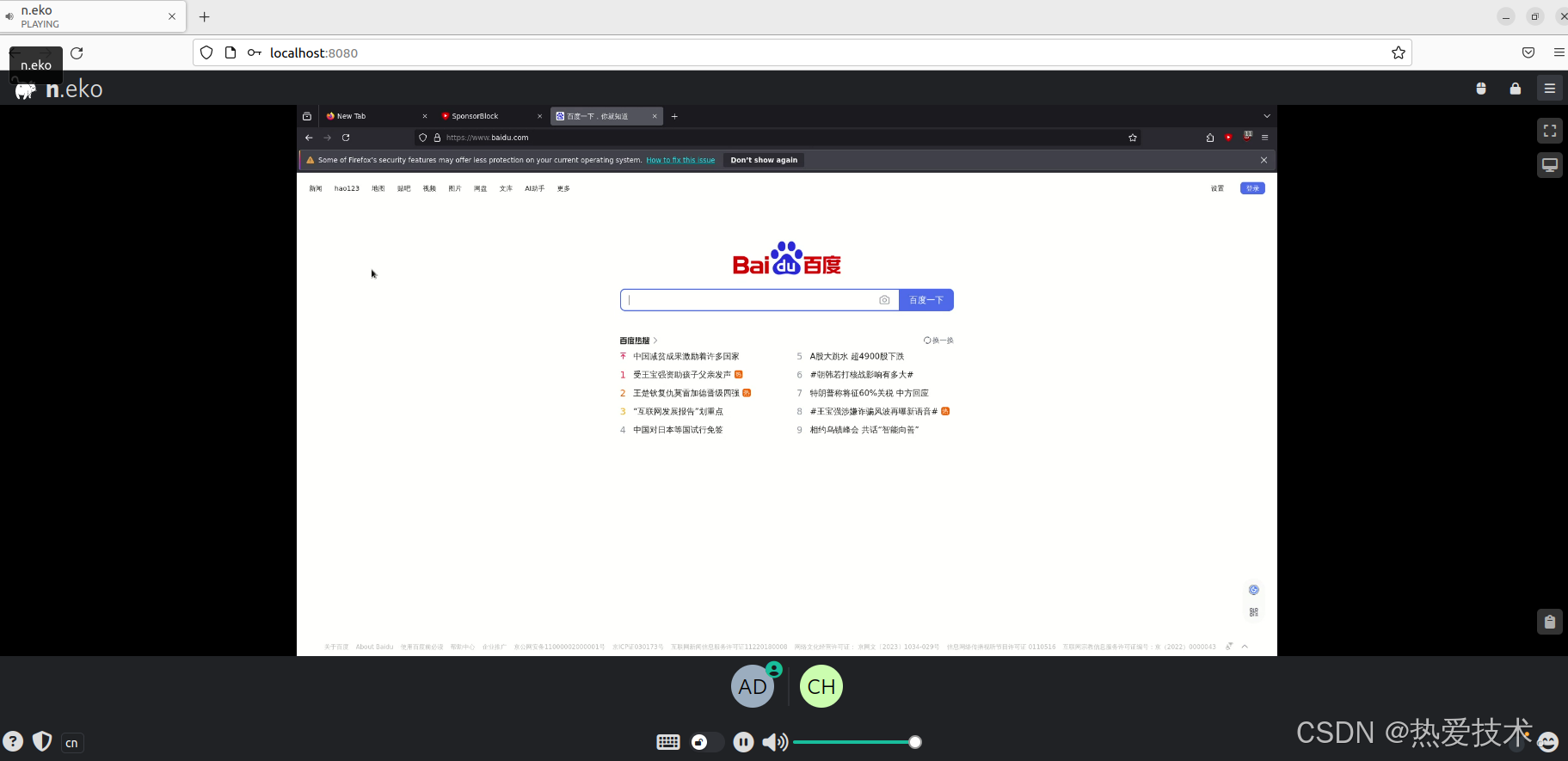Open a new tab in the remote Firefox
This screenshot has height=761, width=1568.
(674, 116)
